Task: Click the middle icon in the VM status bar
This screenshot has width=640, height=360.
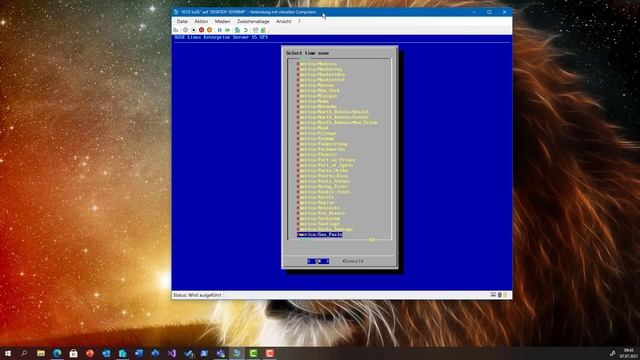Action: (x=499, y=295)
